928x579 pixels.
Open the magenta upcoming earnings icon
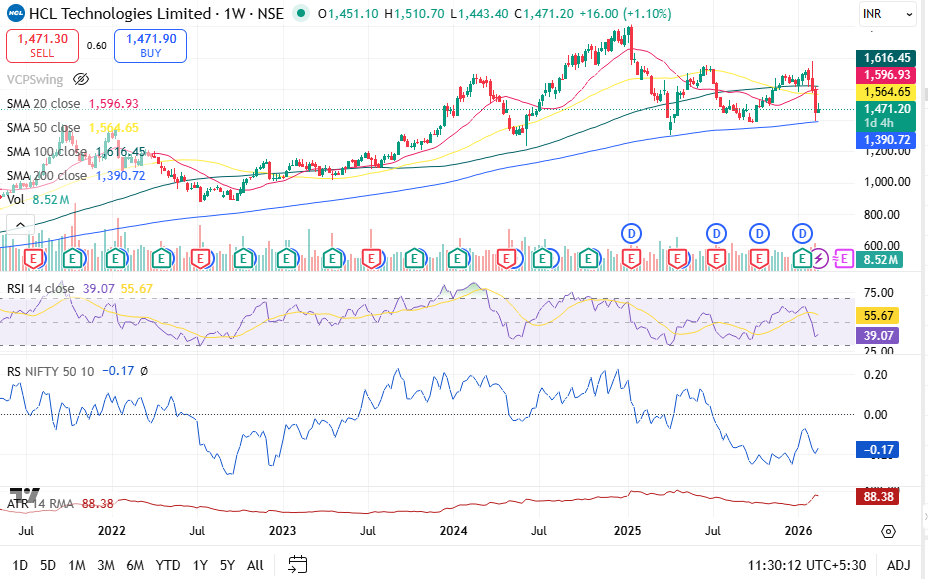pos(843,259)
